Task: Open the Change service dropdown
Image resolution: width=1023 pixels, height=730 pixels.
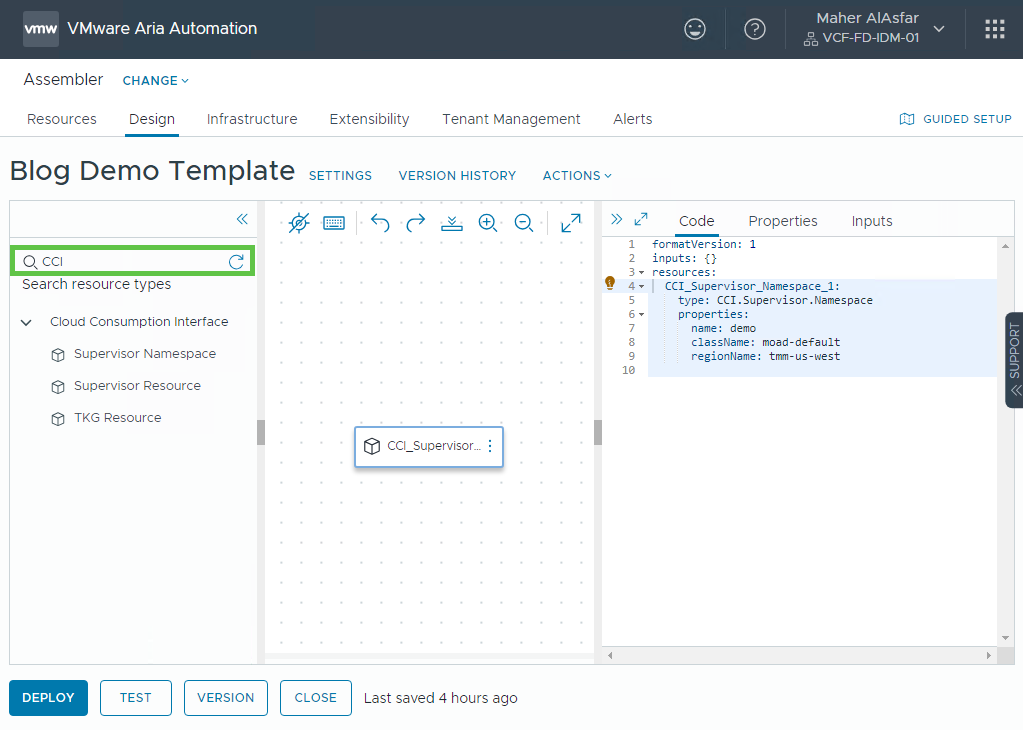Action: point(155,80)
